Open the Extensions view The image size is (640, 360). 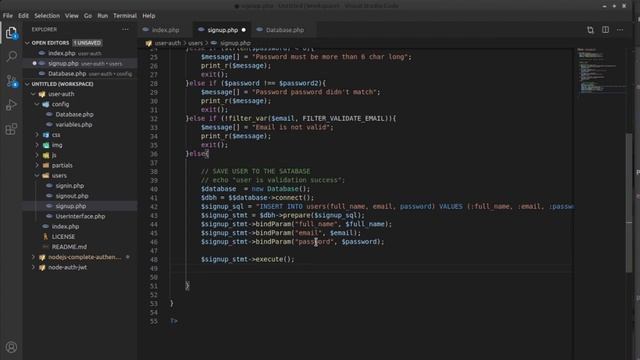pyautogui.click(x=11, y=129)
